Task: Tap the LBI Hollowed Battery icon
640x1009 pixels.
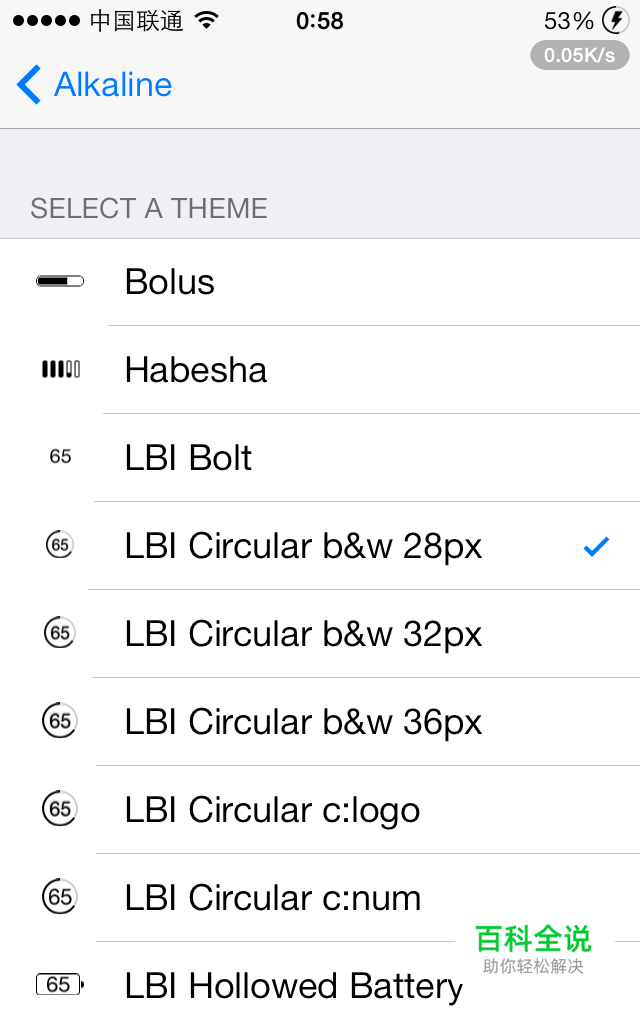Action: point(60,985)
